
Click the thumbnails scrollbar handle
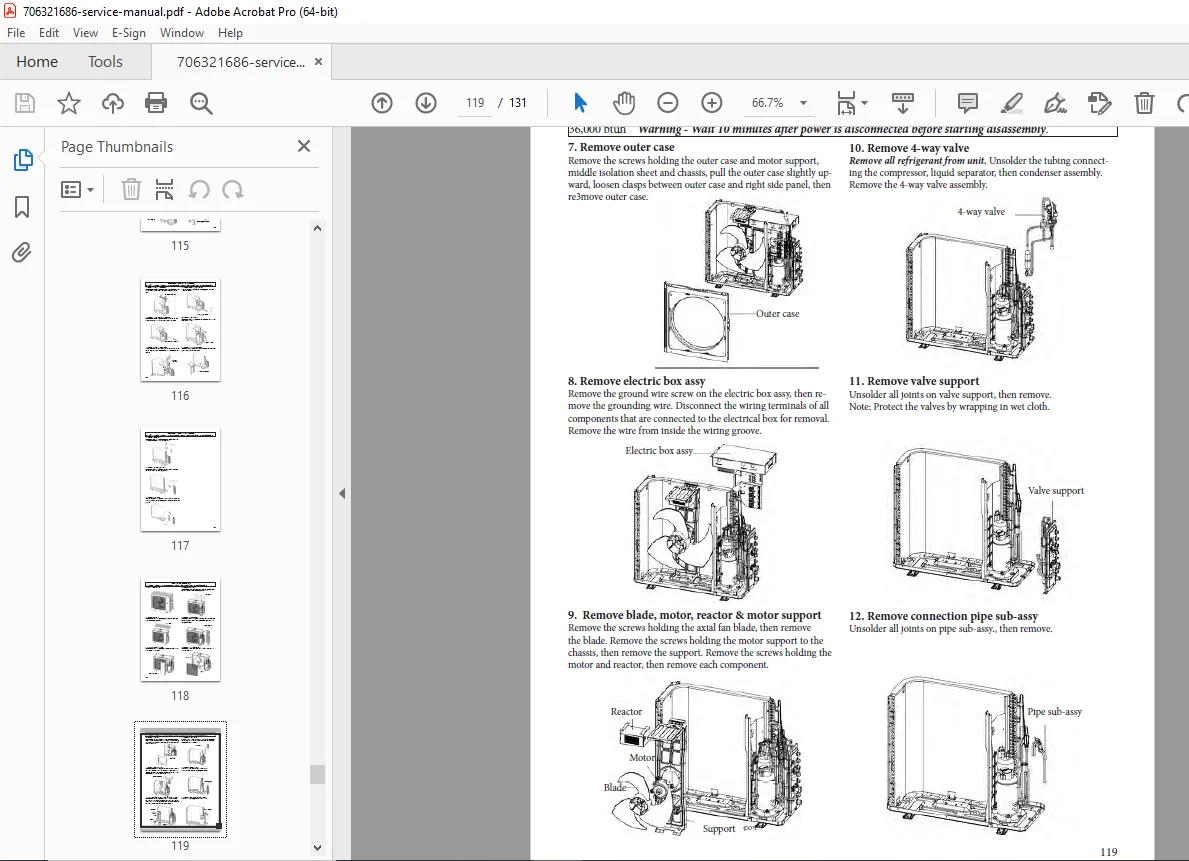(x=318, y=774)
